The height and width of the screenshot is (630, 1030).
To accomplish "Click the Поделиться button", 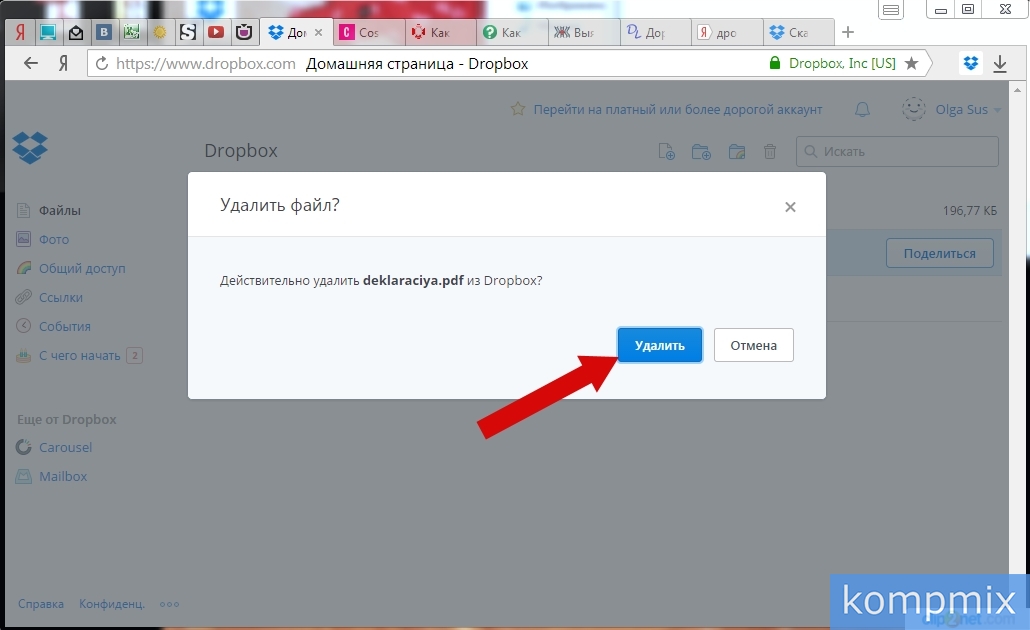I will [x=939, y=253].
